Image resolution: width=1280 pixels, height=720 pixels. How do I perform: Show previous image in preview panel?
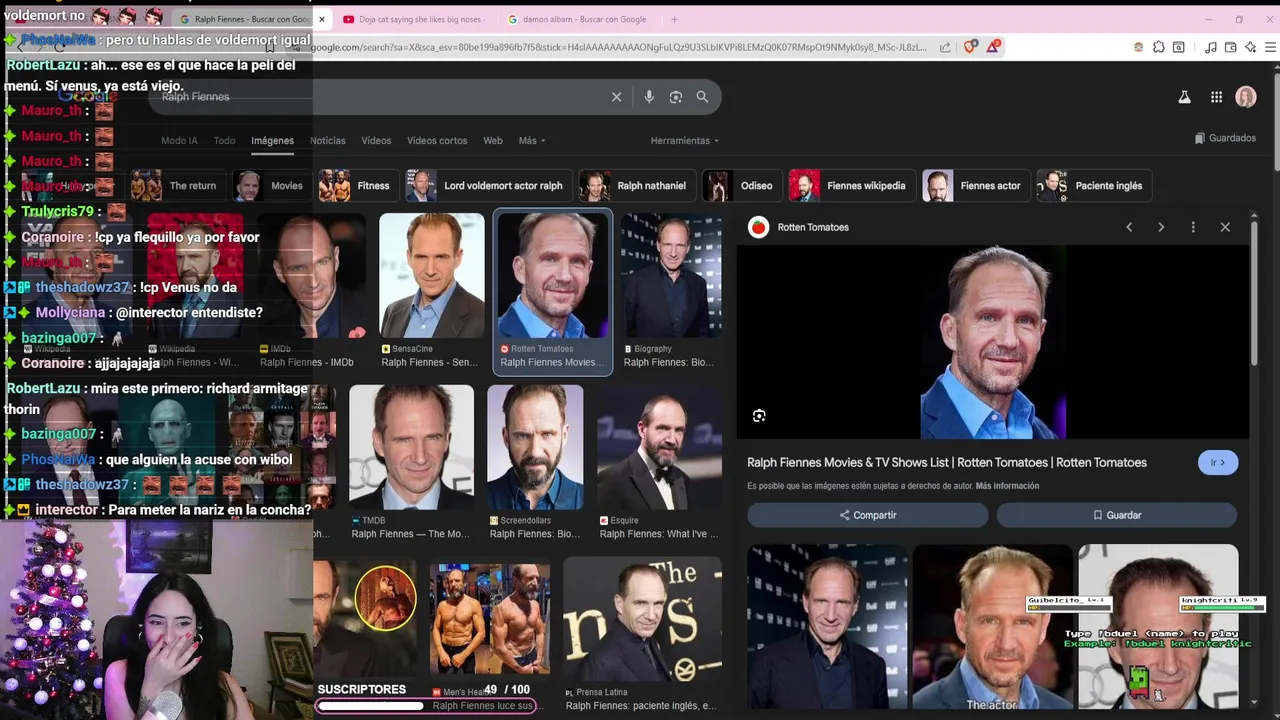coord(1129,227)
